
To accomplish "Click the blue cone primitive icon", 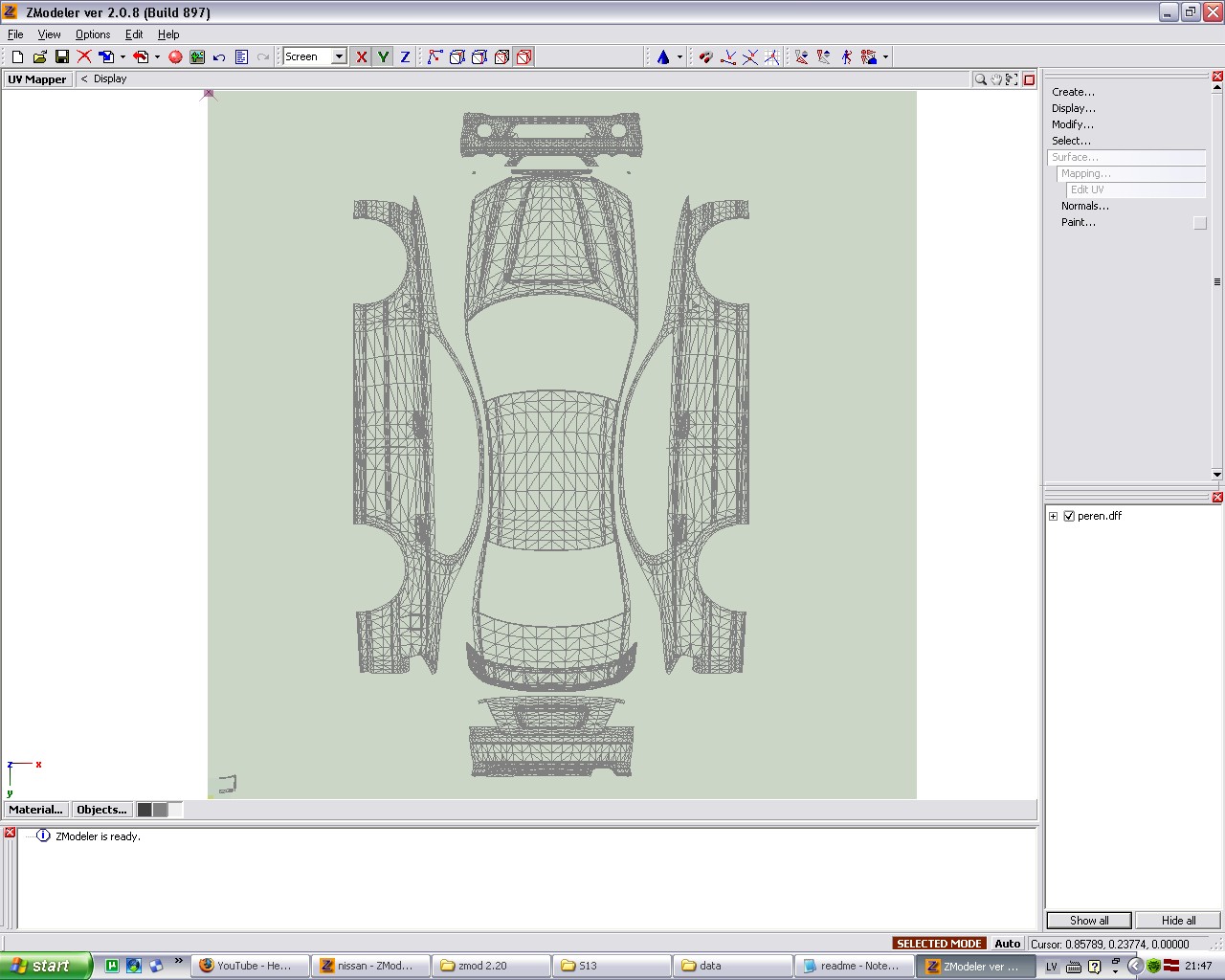I will click(663, 57).
